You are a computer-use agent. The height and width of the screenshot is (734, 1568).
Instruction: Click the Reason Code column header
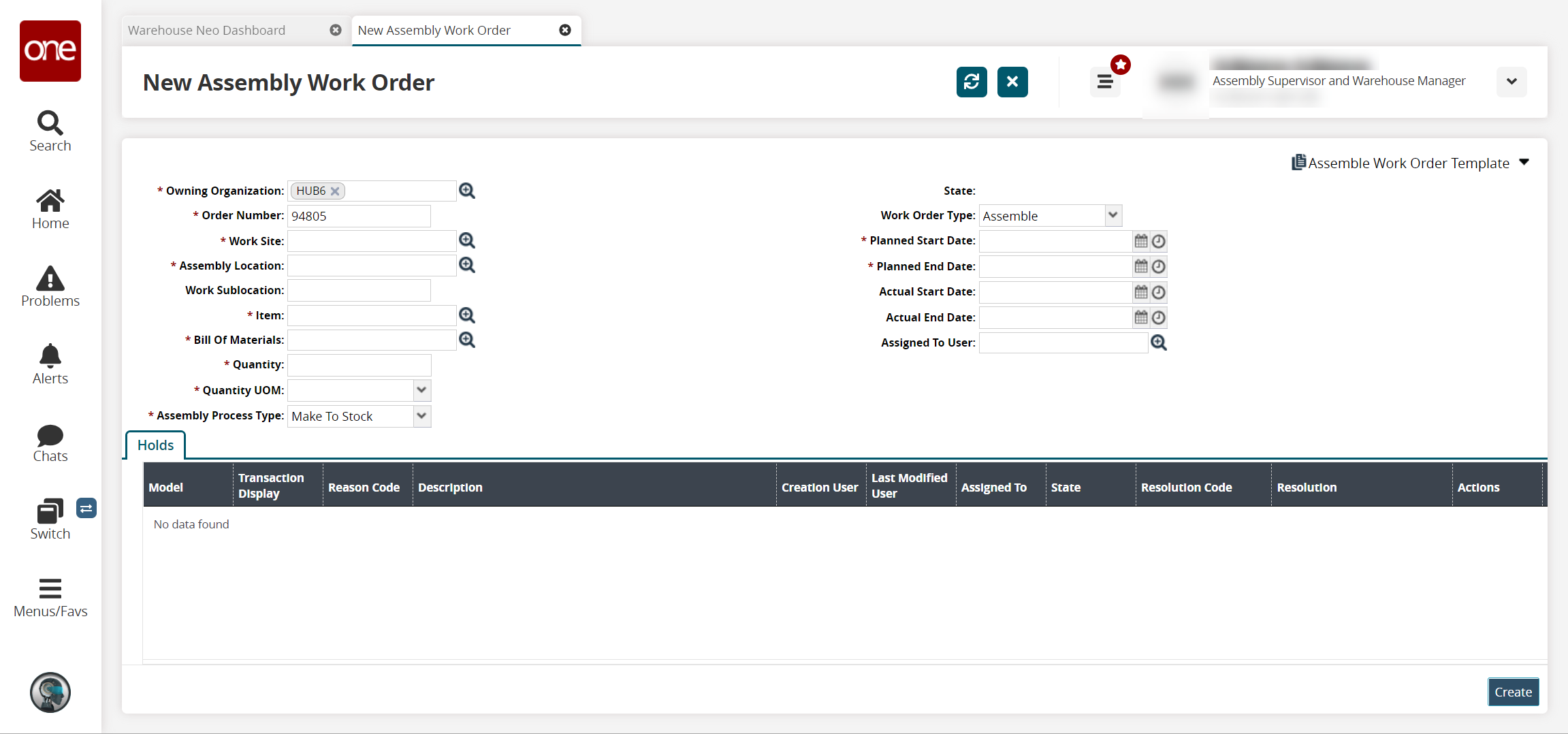[368, 485]
